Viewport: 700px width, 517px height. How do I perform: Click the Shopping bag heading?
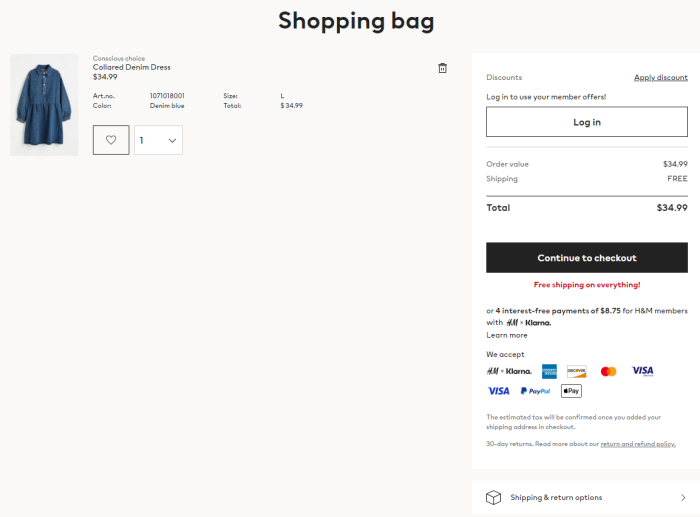pos(356,21)
